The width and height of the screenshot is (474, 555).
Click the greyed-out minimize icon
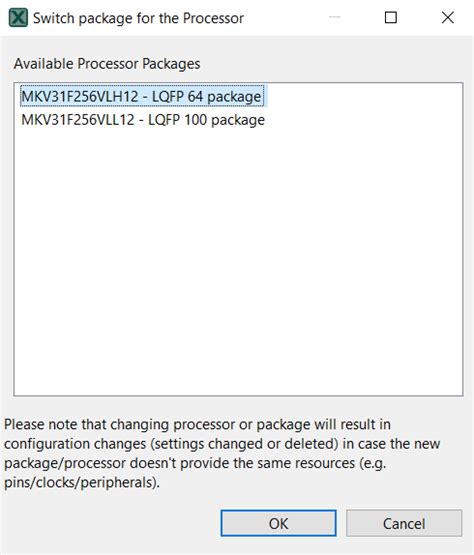(334, 17)
